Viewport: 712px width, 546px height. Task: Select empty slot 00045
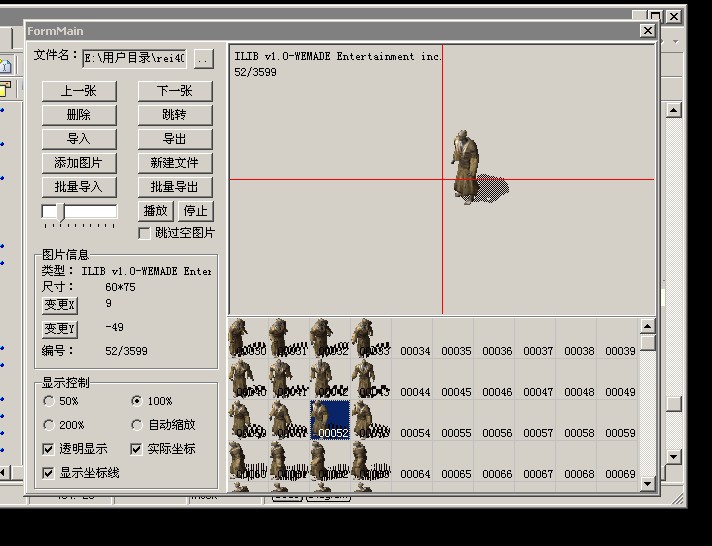coord(453,379)
